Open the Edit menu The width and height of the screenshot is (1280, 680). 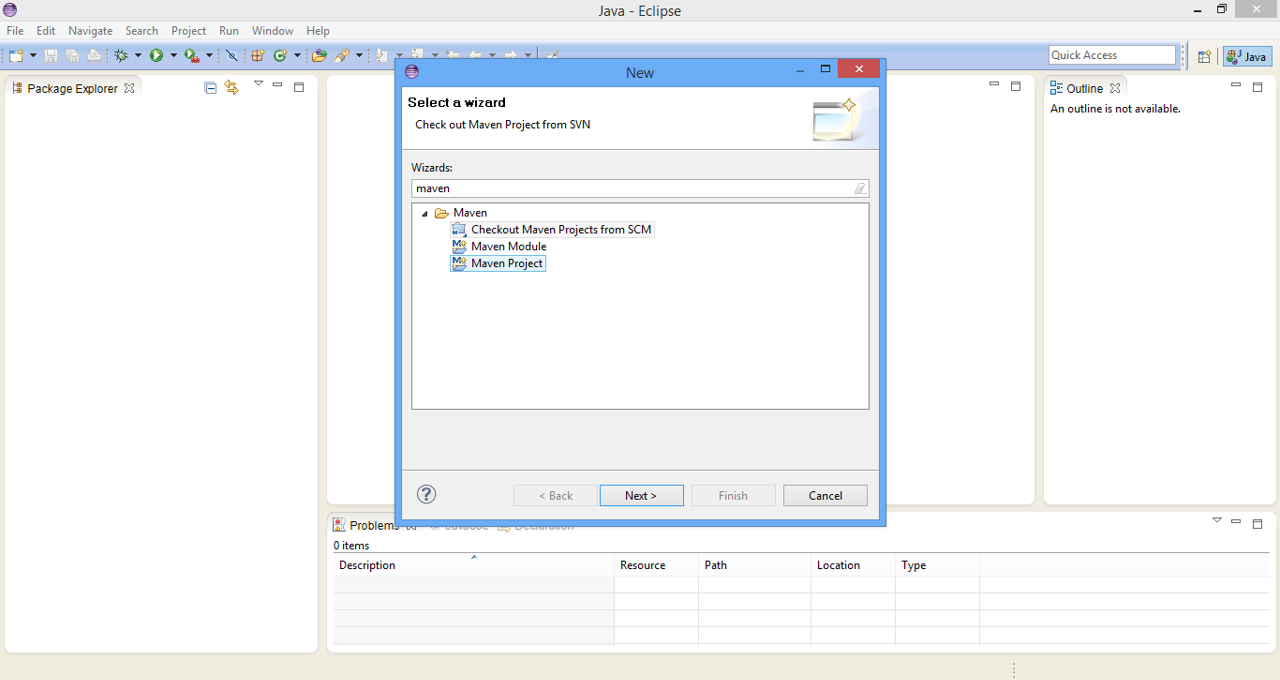46,31
